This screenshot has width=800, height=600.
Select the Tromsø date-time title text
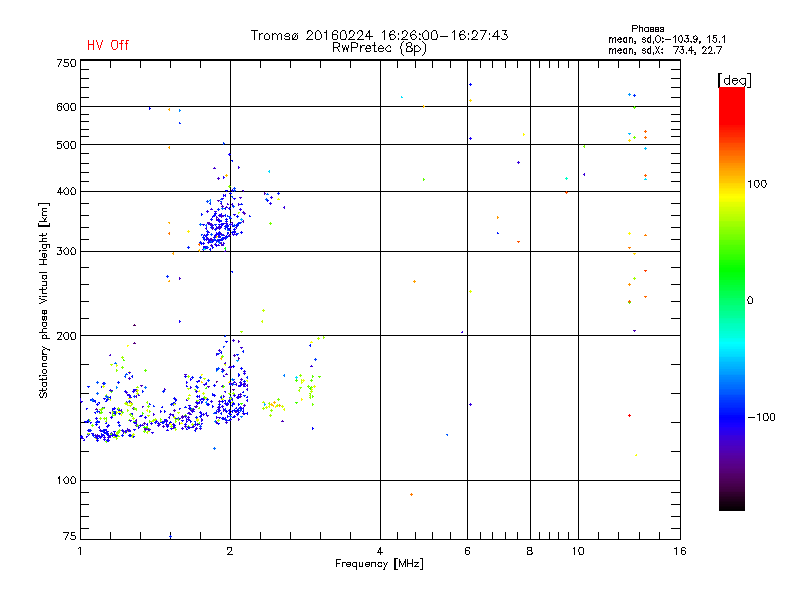tap(379, 35)
